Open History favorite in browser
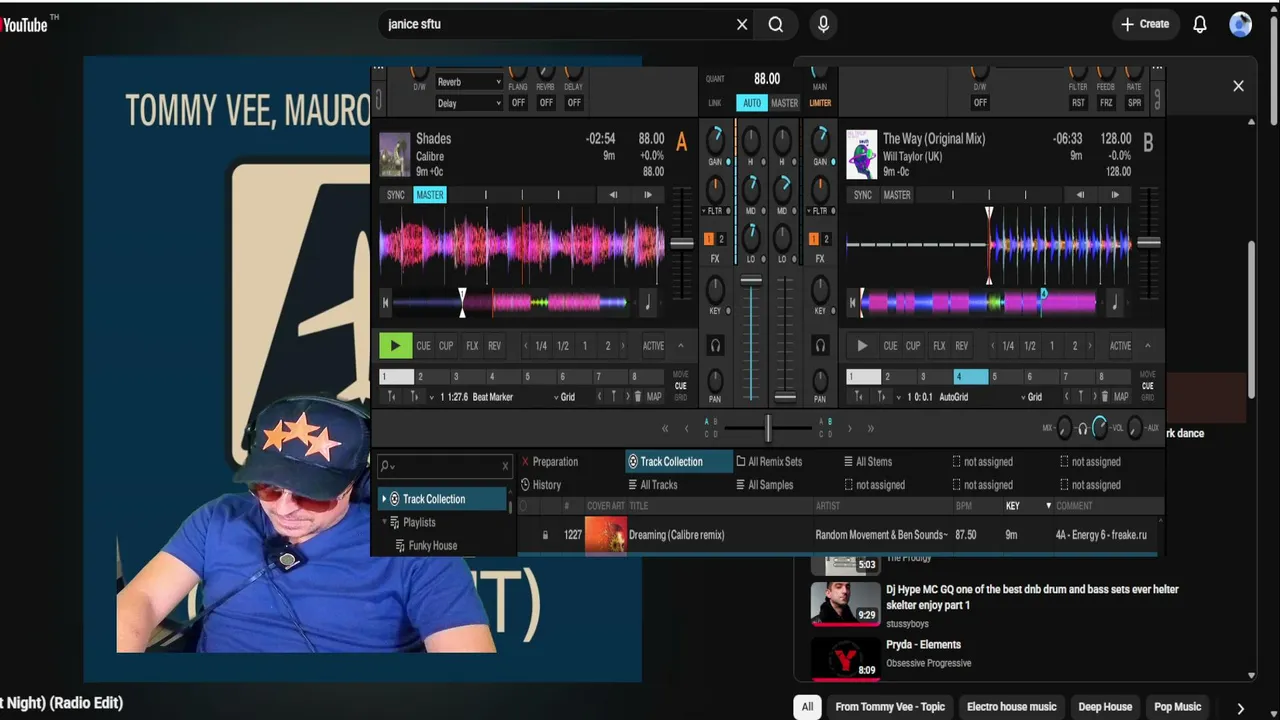This screenshot has height=720, width=1280. point(540,485)
